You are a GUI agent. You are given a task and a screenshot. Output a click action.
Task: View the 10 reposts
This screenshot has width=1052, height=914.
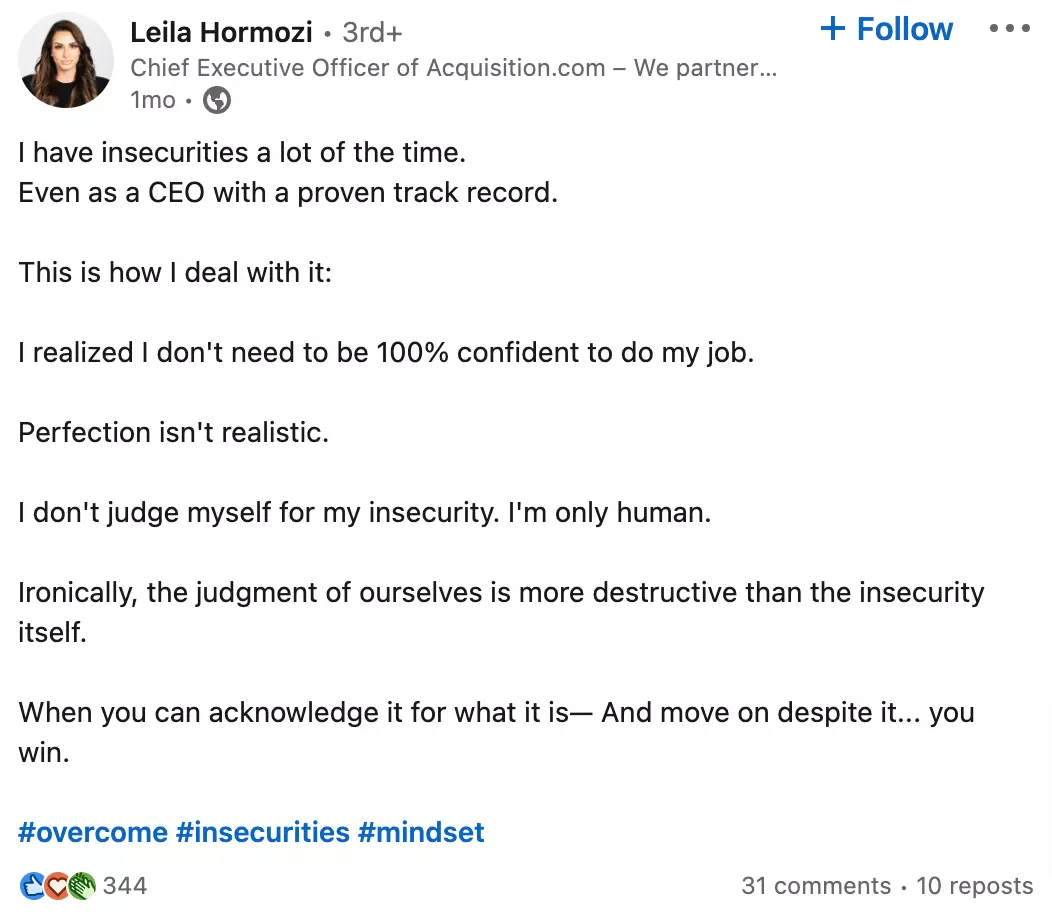pos(974,886)
